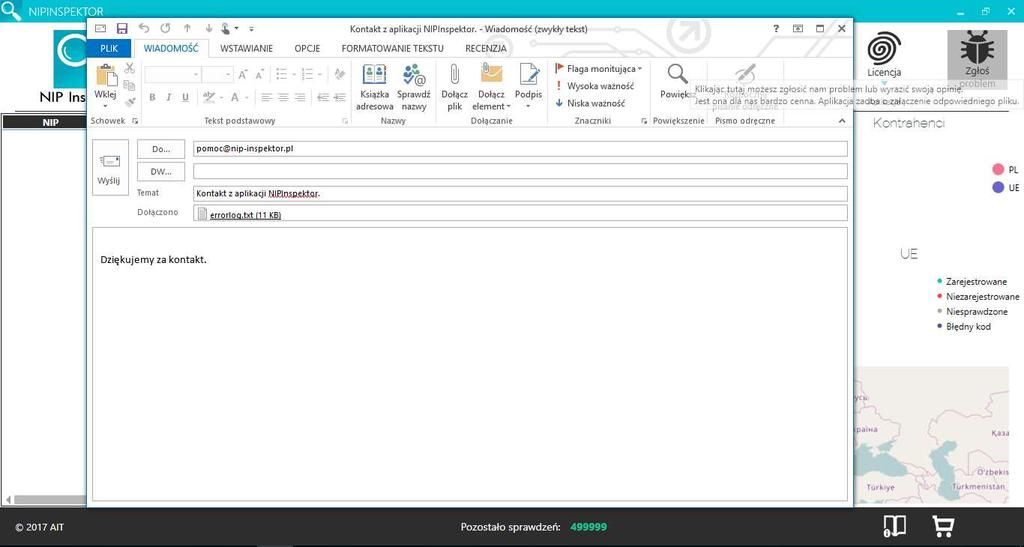The height and width of the screenshot is (547, 1024).
Task: Decrease font size with smaller A icon
Action: point(259,74)
